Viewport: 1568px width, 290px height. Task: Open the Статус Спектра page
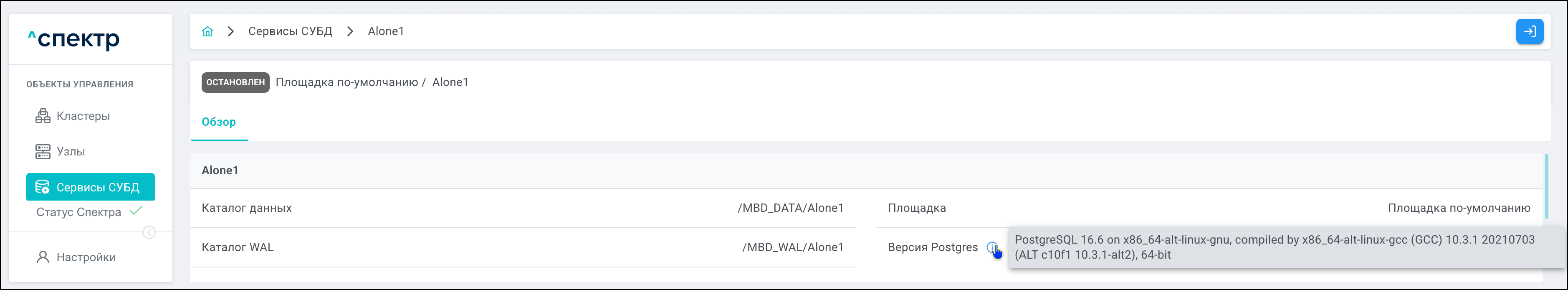click(78, 212)
